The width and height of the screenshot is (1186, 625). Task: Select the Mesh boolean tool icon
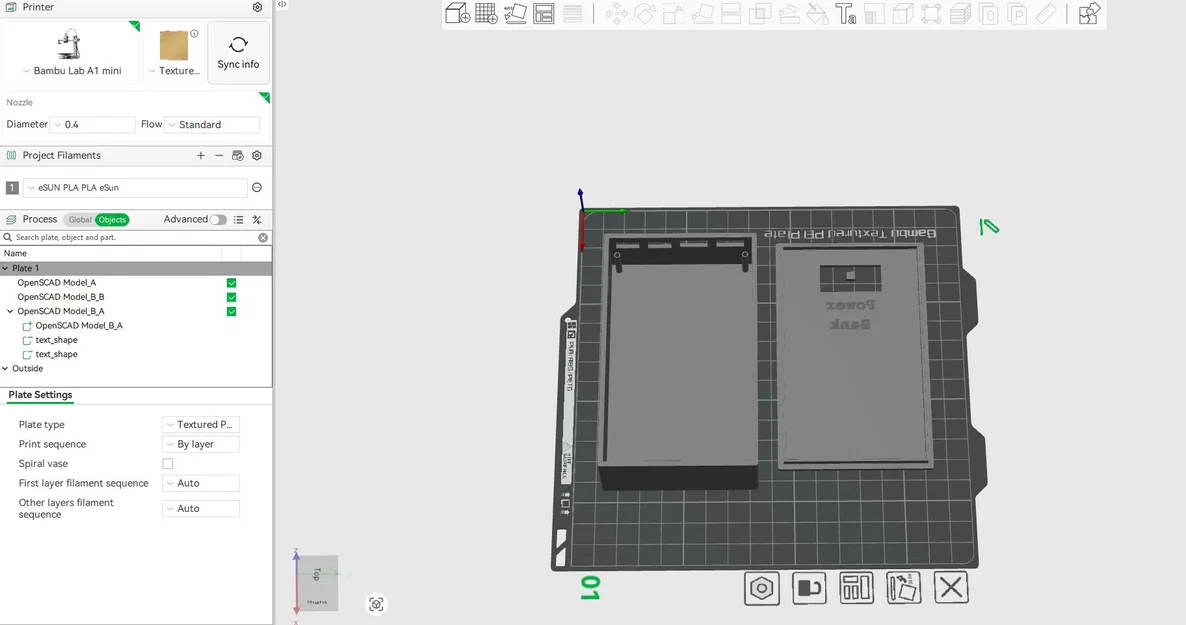760,14
